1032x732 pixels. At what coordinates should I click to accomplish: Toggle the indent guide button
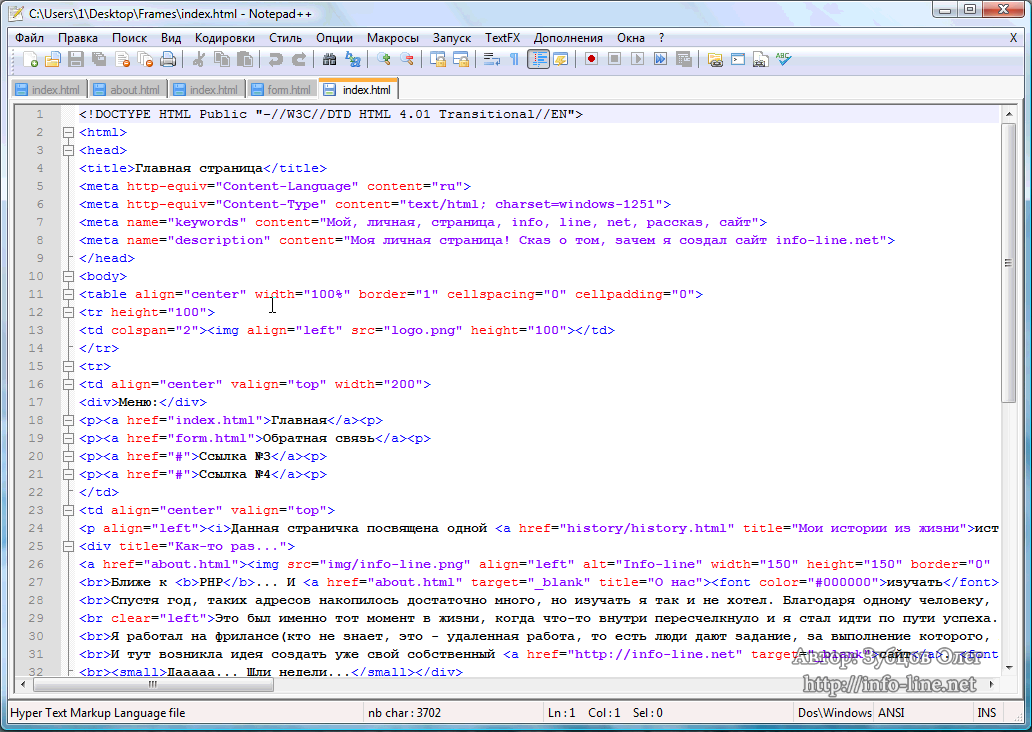click(x=539, y=60)
